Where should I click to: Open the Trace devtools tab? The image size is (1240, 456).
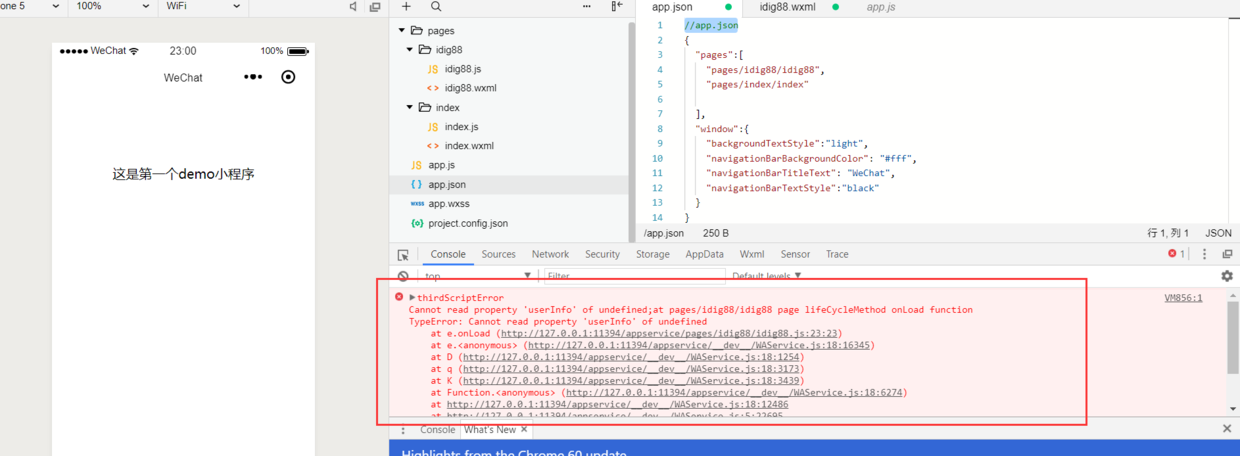tap(837, 254)
